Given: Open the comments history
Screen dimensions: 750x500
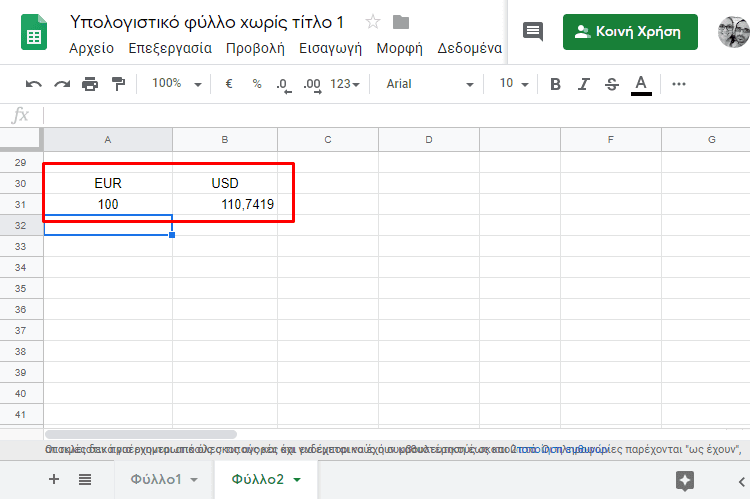Looking at the screenshot, I should 533,32.
